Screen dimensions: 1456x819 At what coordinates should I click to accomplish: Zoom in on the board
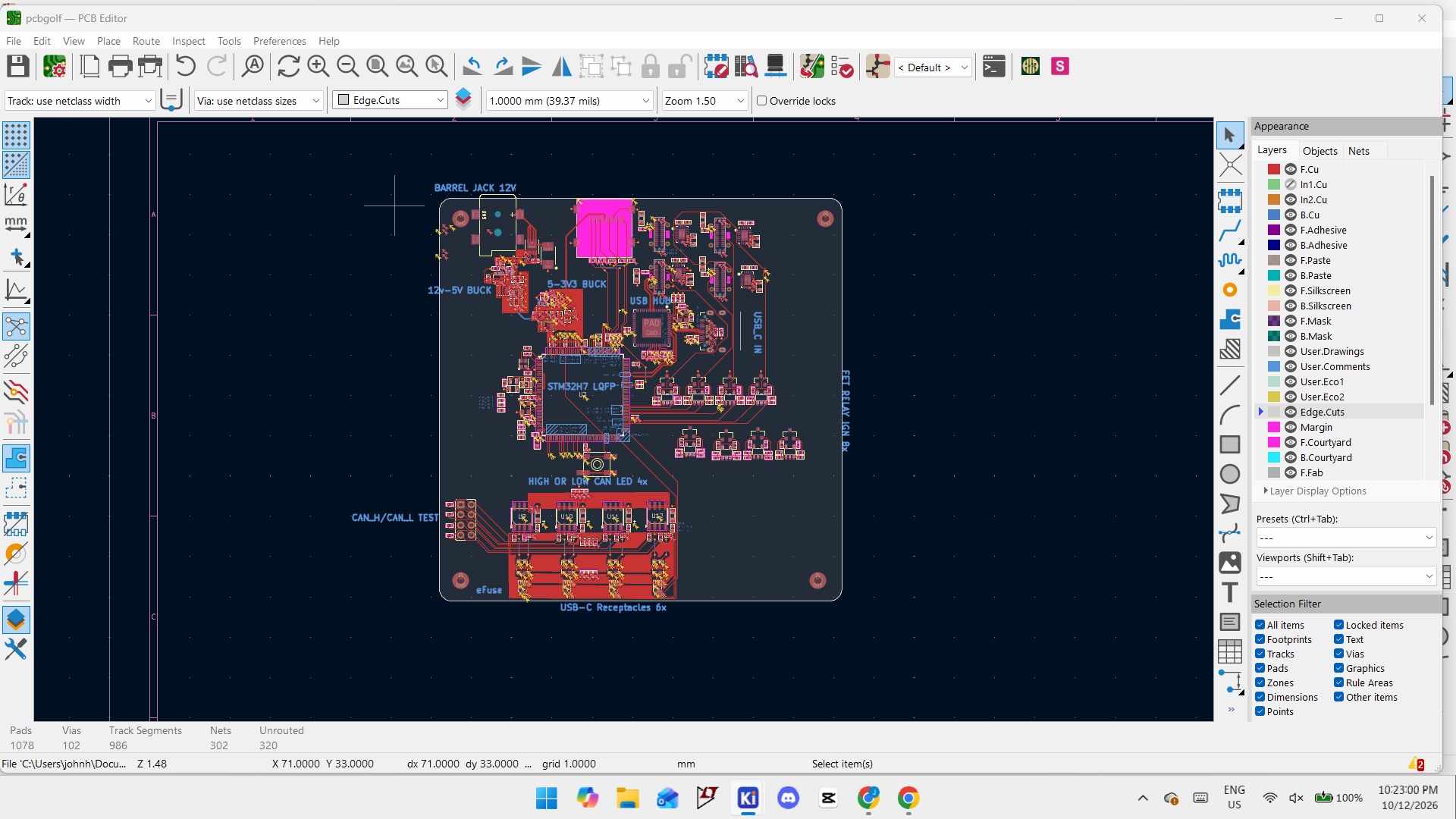(318, 67)
